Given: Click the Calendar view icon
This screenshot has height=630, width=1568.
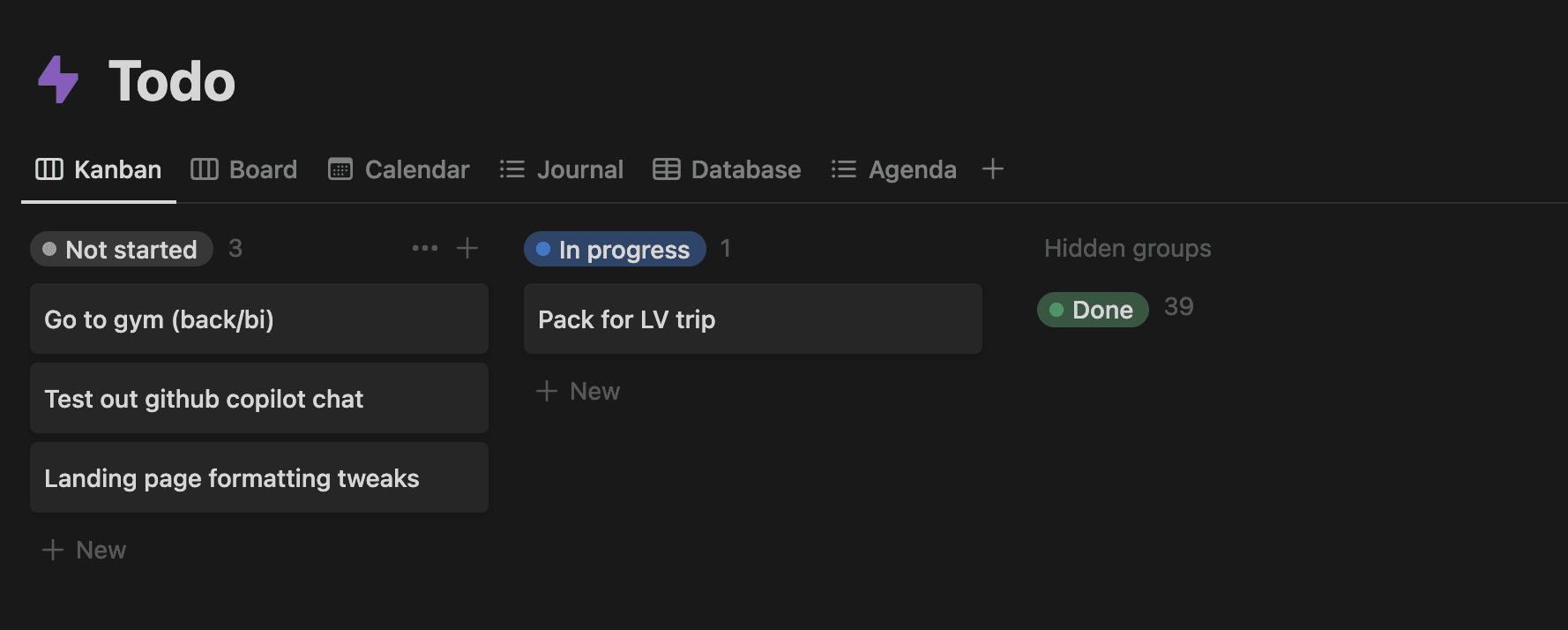Looking at the screenshot, I should 340,169.
